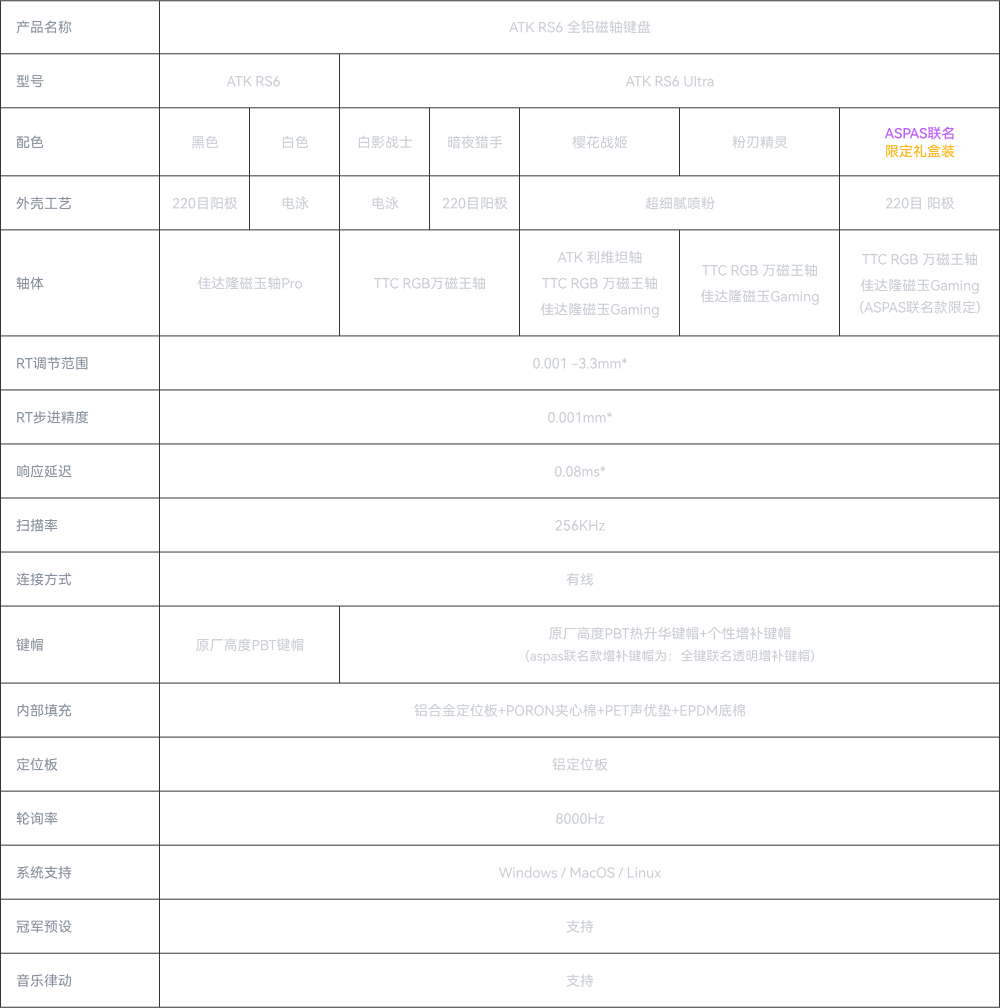Click the 产品名称 row label

(x=44, y=27)
